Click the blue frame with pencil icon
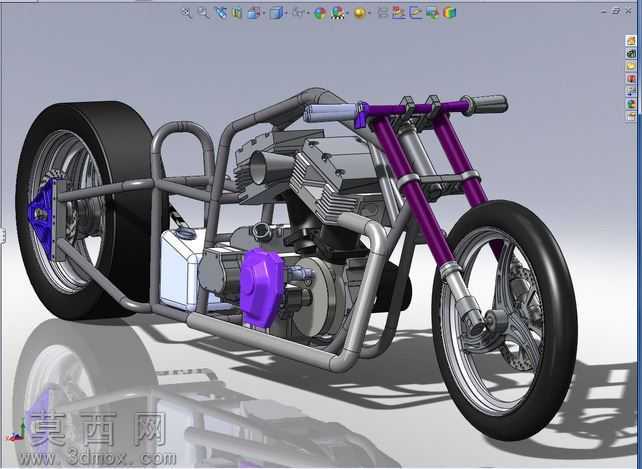642x469 pixels. point(416,13)
